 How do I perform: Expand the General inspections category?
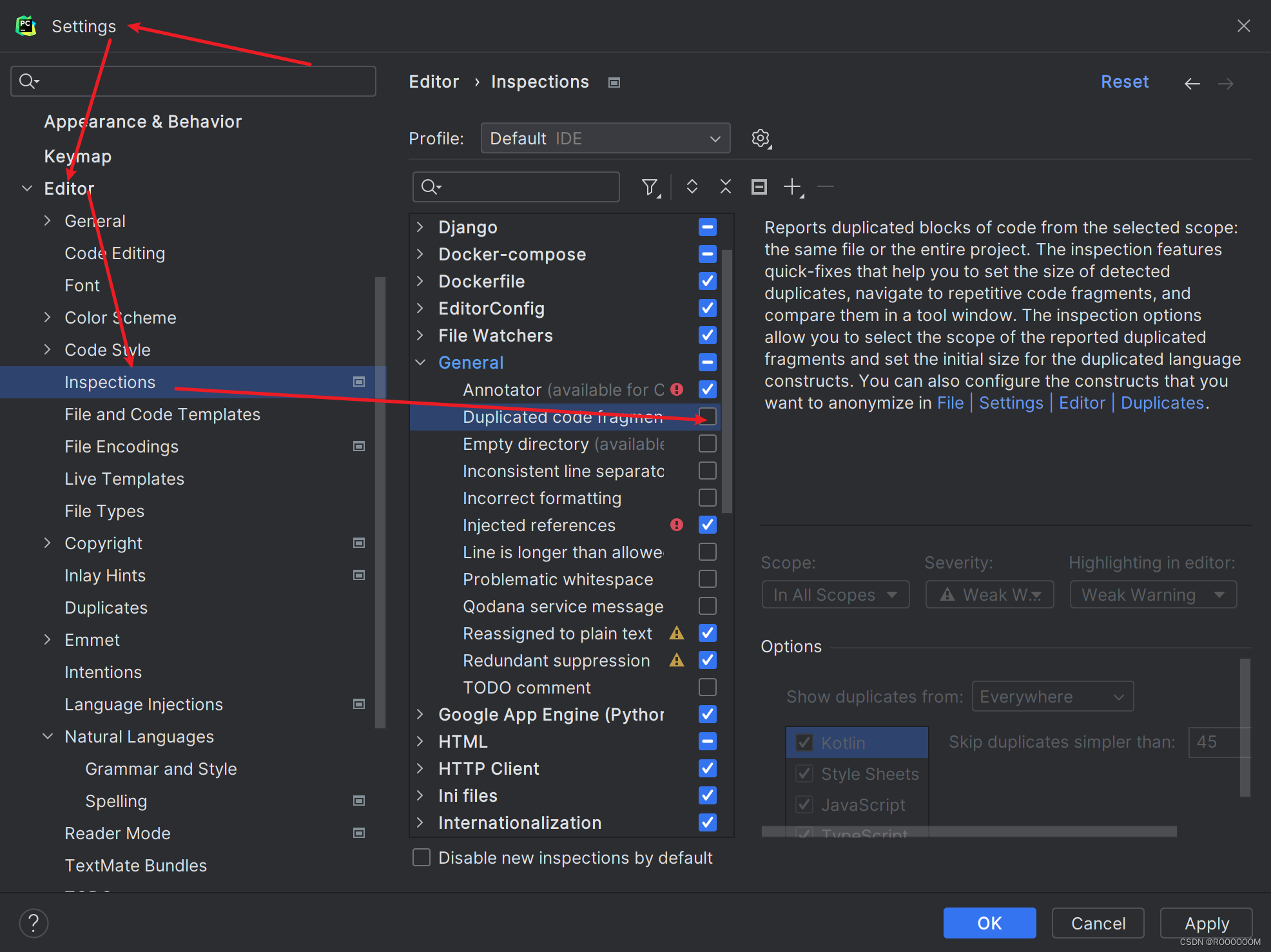[421, 363]
